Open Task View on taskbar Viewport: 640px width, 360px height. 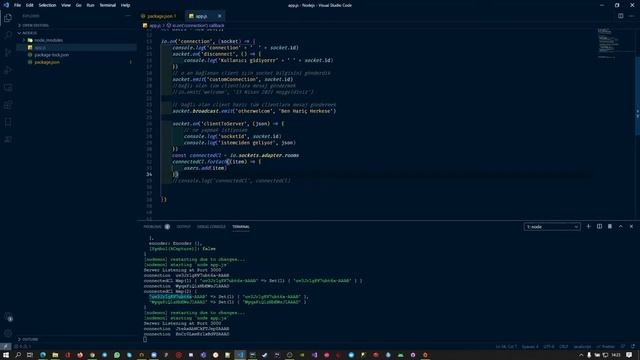pyautogui.click(x=30, y=355)
